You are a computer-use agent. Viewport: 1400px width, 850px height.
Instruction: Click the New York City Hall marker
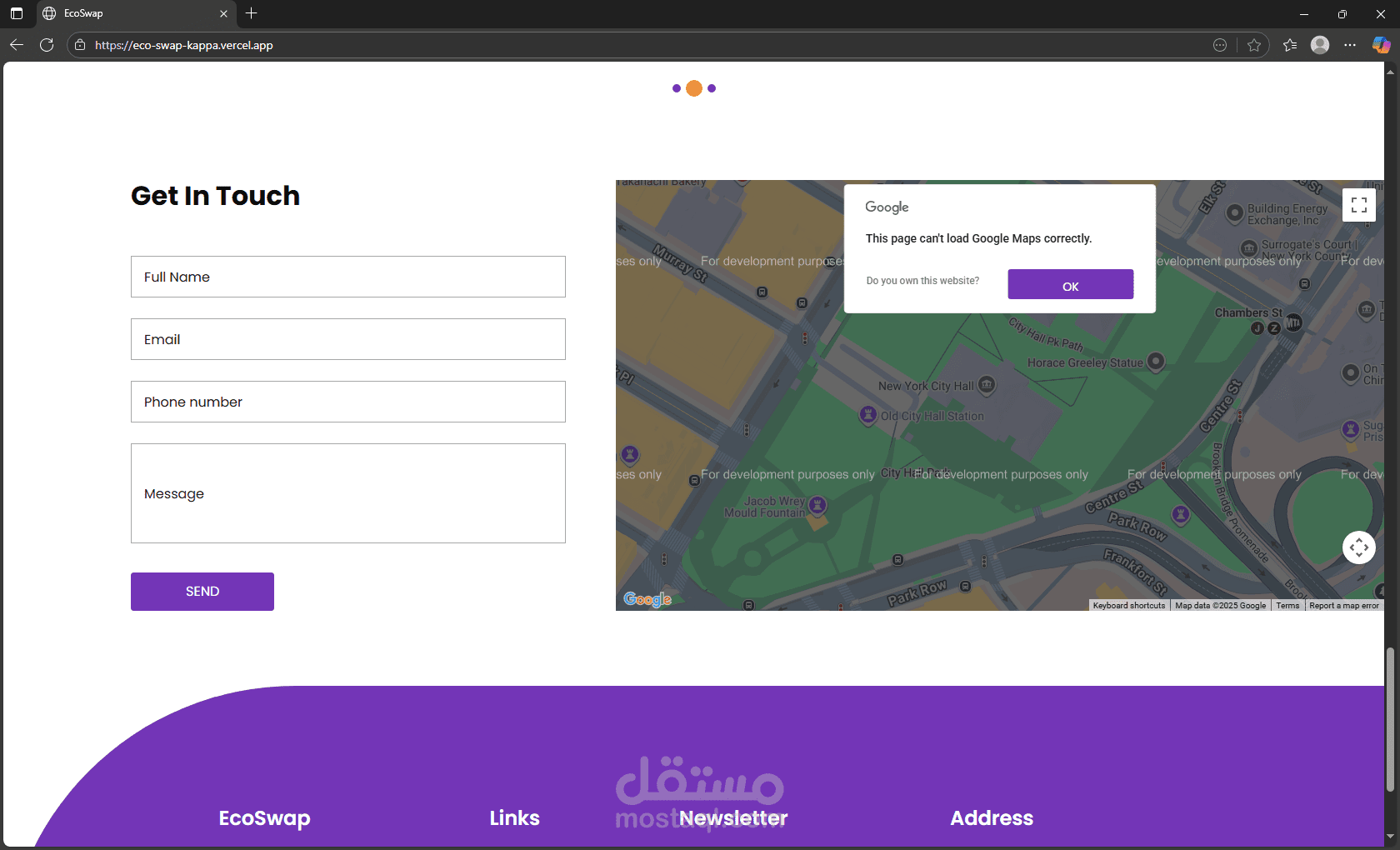(x=987, y=384)
